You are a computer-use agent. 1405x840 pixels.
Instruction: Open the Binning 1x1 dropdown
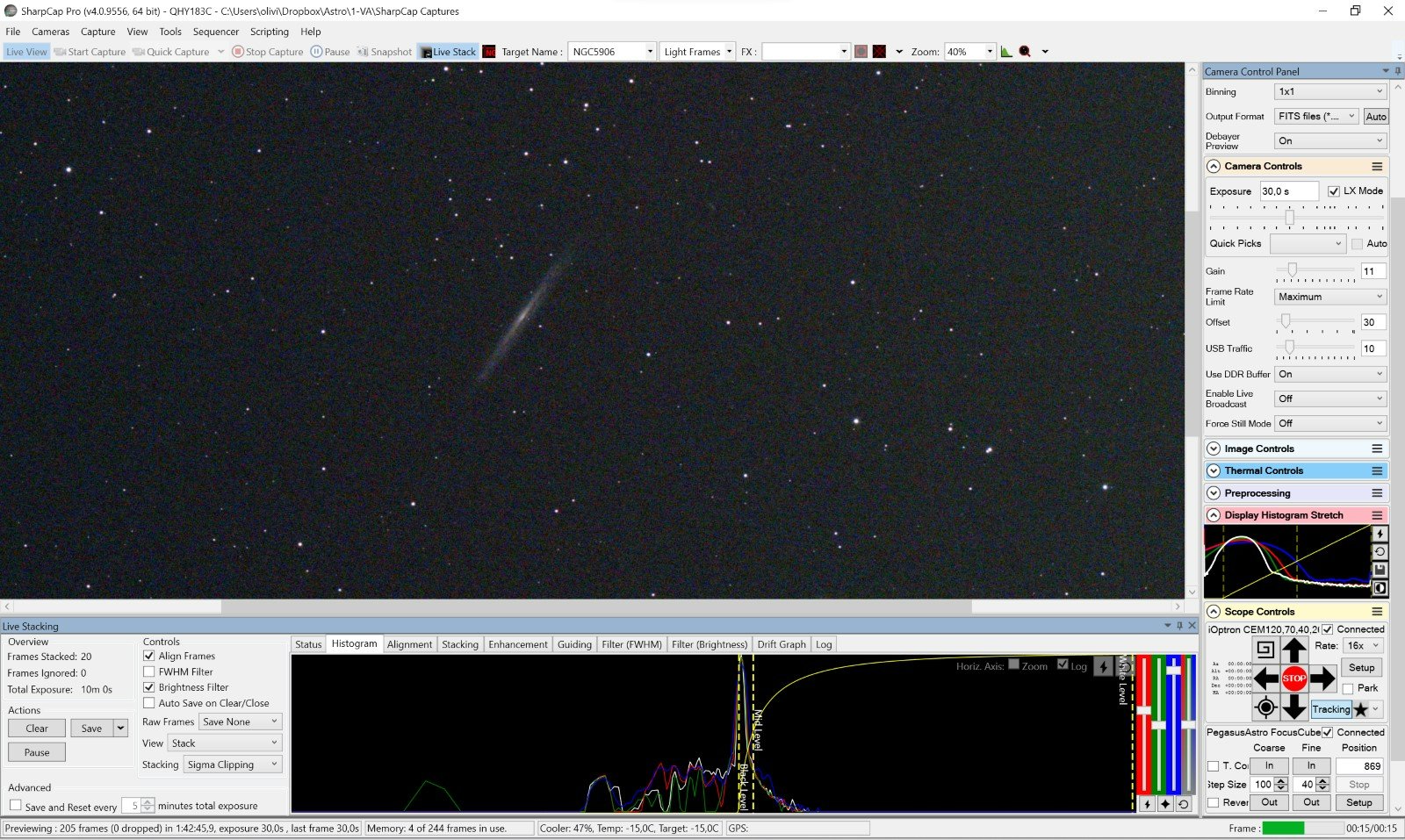click(1329, 91)
